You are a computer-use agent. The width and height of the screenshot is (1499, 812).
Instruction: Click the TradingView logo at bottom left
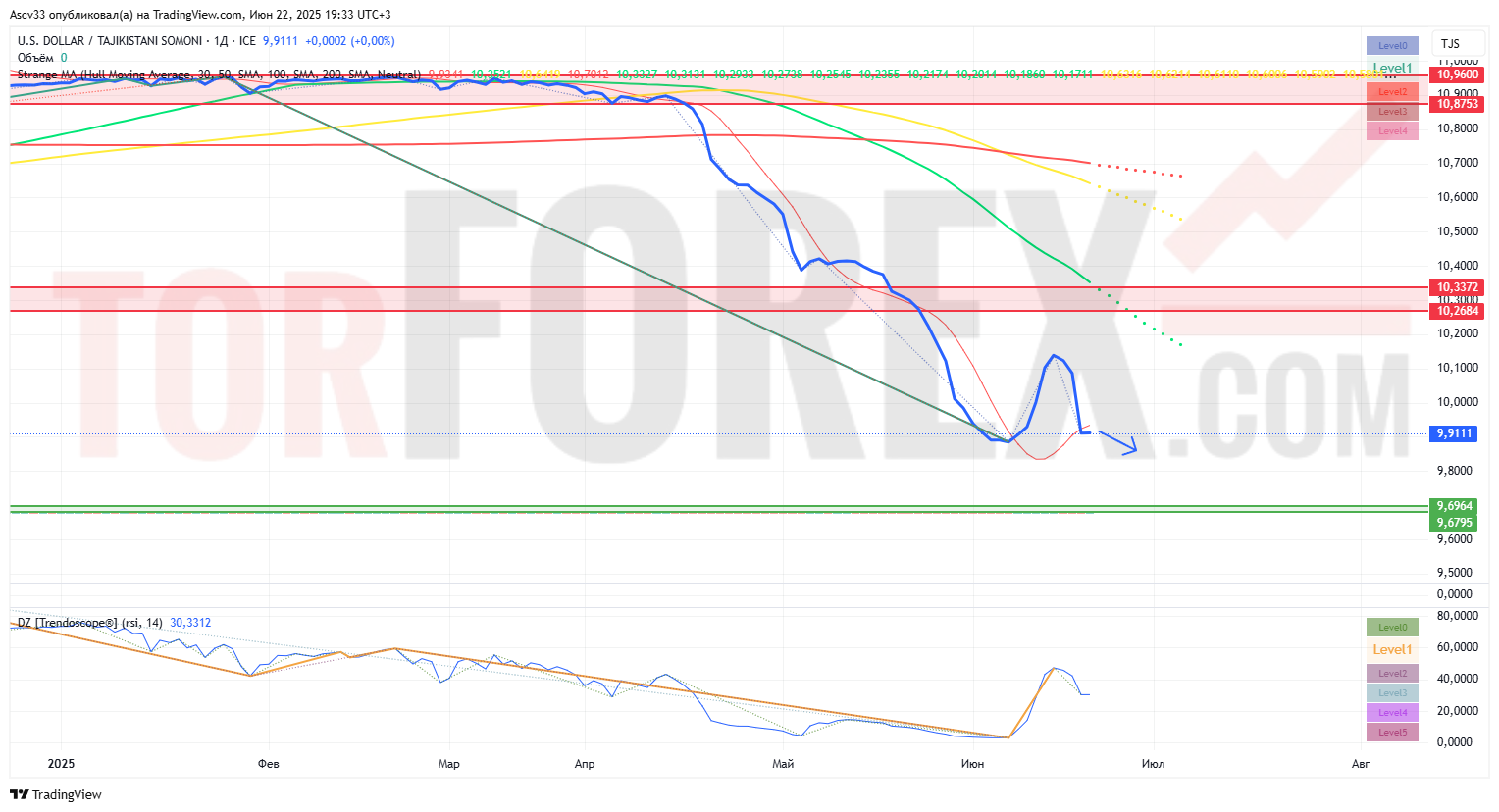click(56, 794)
